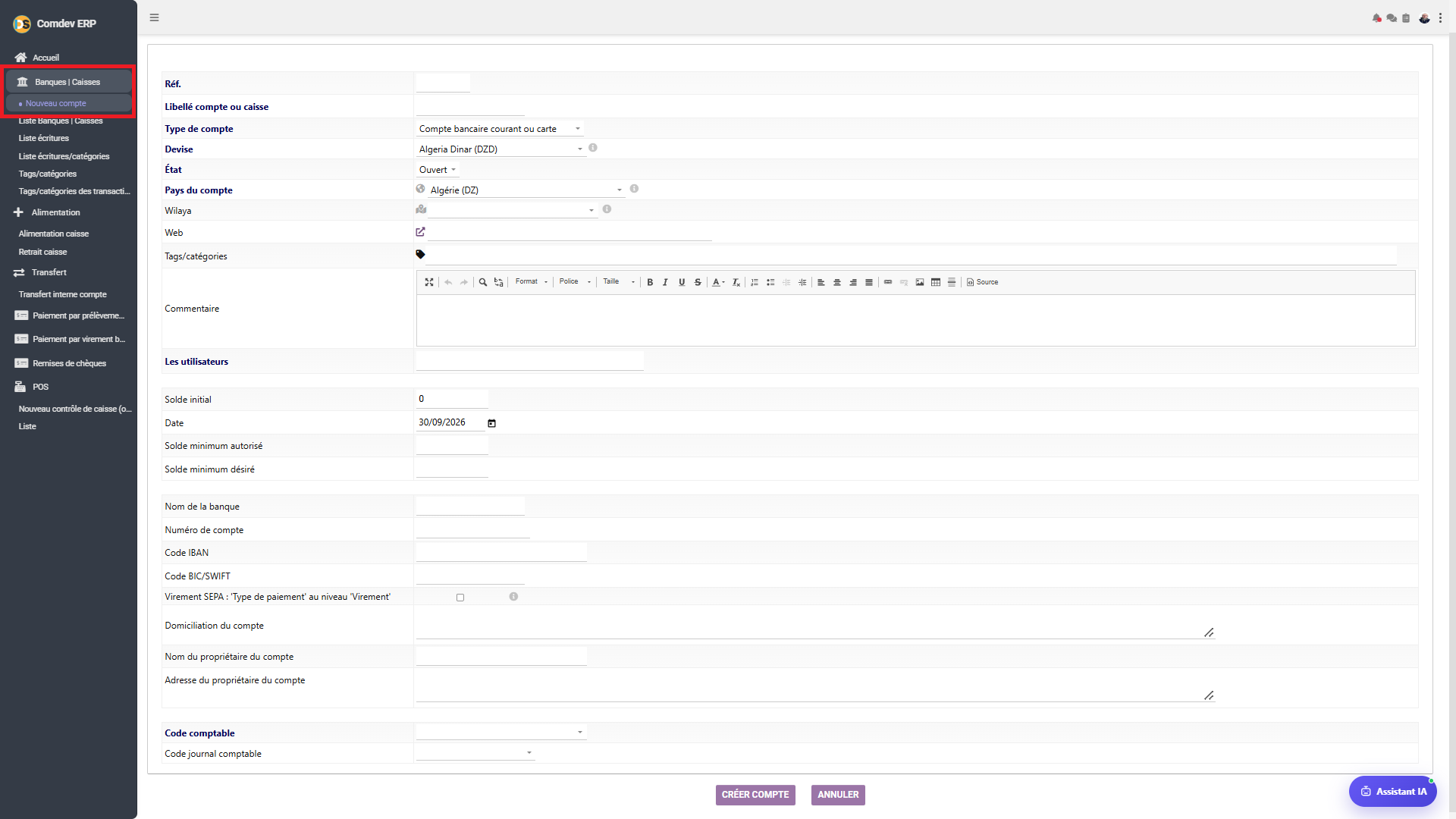The width and height of the screenshot is (1456, 819).
Task: Click ANNULER button
Action: click(838, 795)
